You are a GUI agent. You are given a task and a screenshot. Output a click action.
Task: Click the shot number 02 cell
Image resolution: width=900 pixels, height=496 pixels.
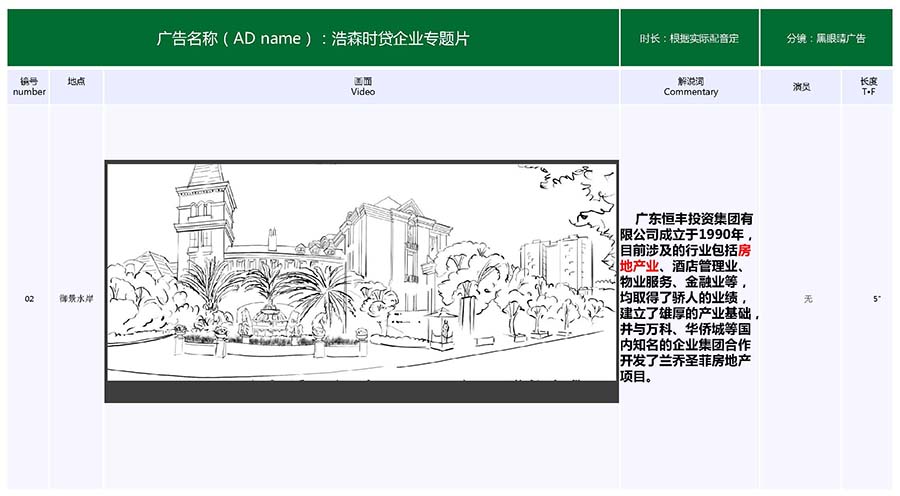tap(29, 298)
